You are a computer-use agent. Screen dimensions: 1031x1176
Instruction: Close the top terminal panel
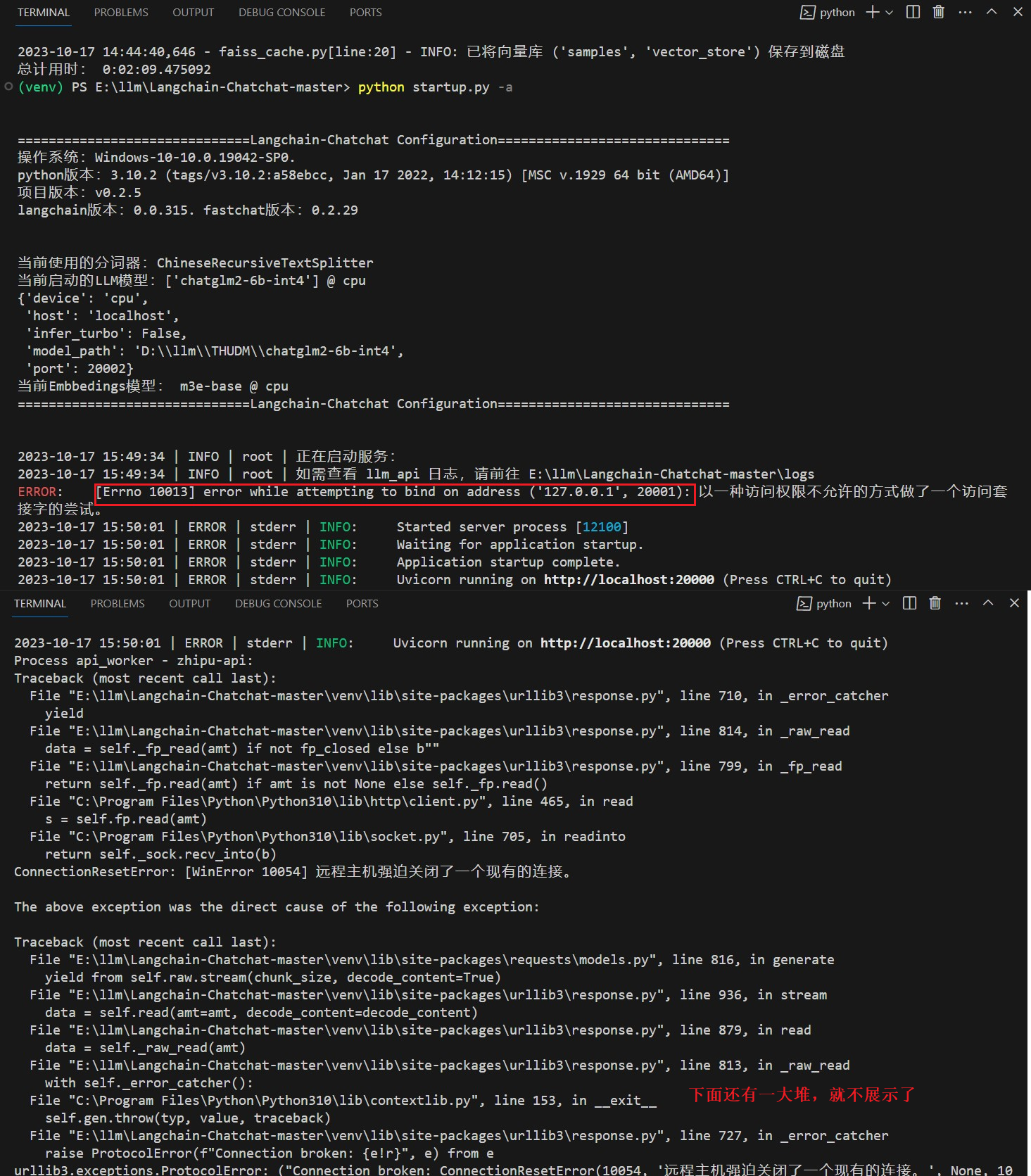coord(1018,12)
